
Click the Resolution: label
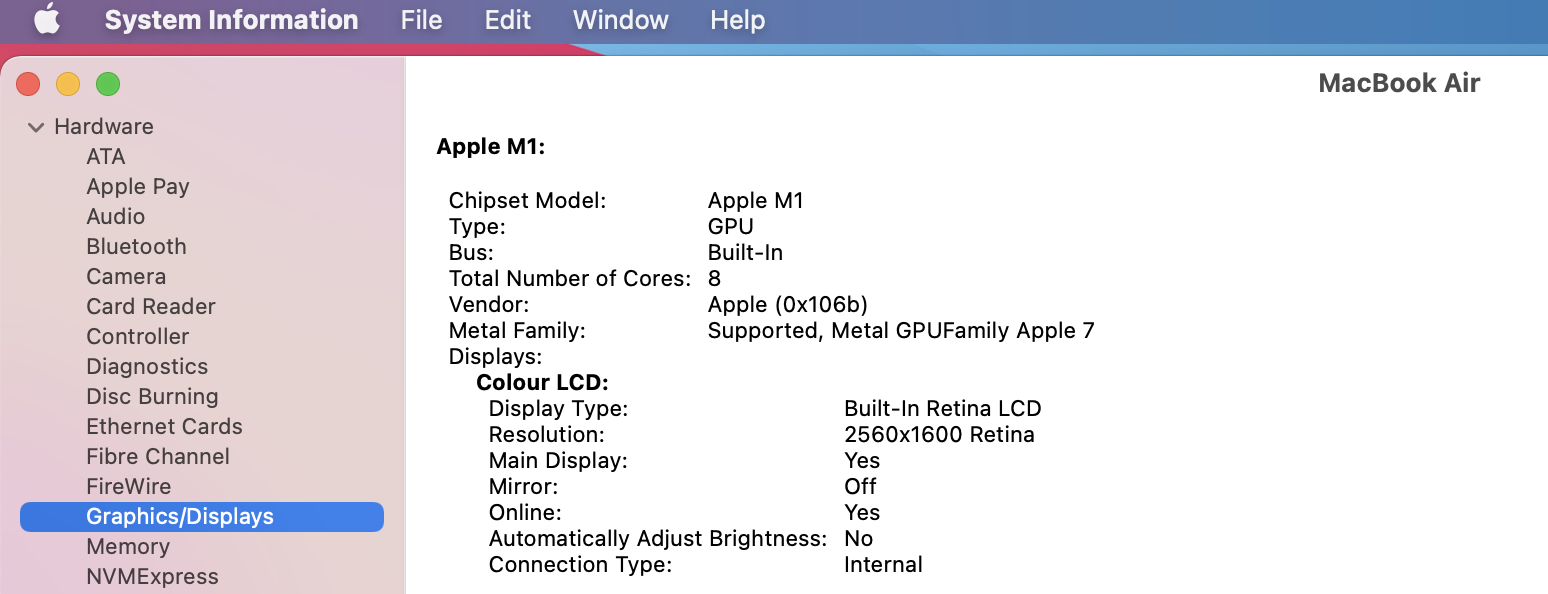pyautogui.click(x=547, y=434)
